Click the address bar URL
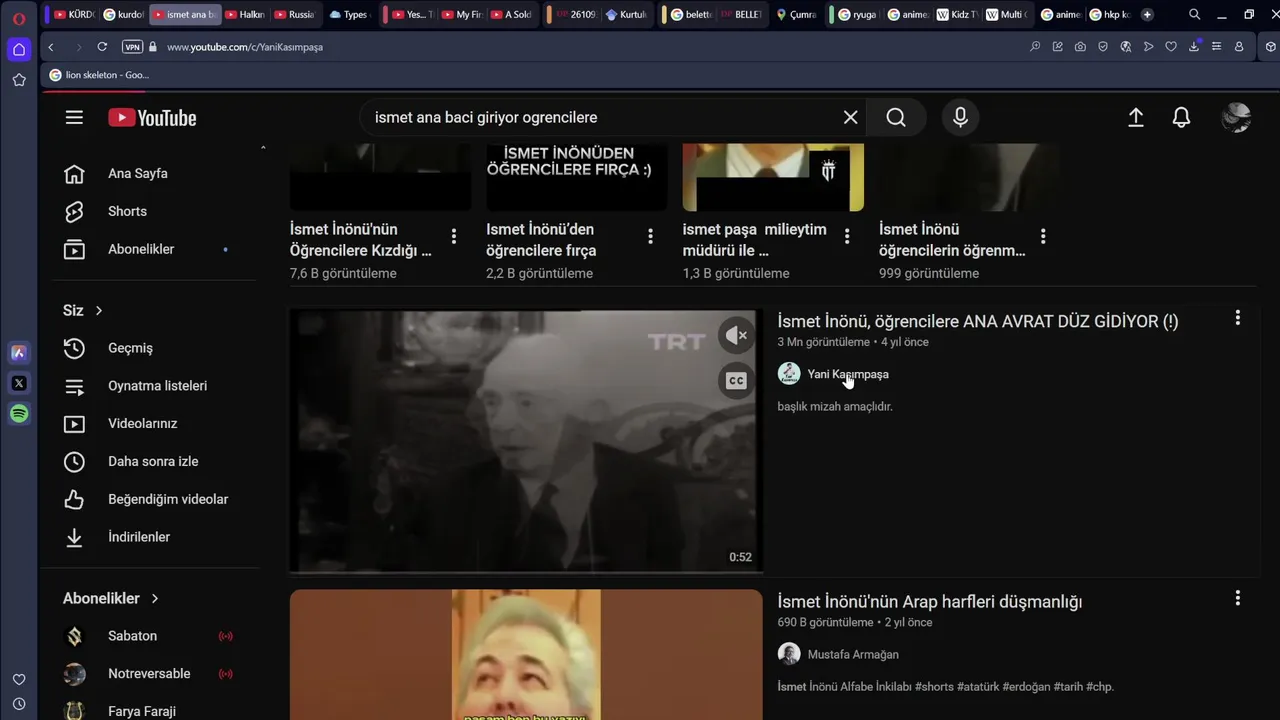 coord(245,47)
